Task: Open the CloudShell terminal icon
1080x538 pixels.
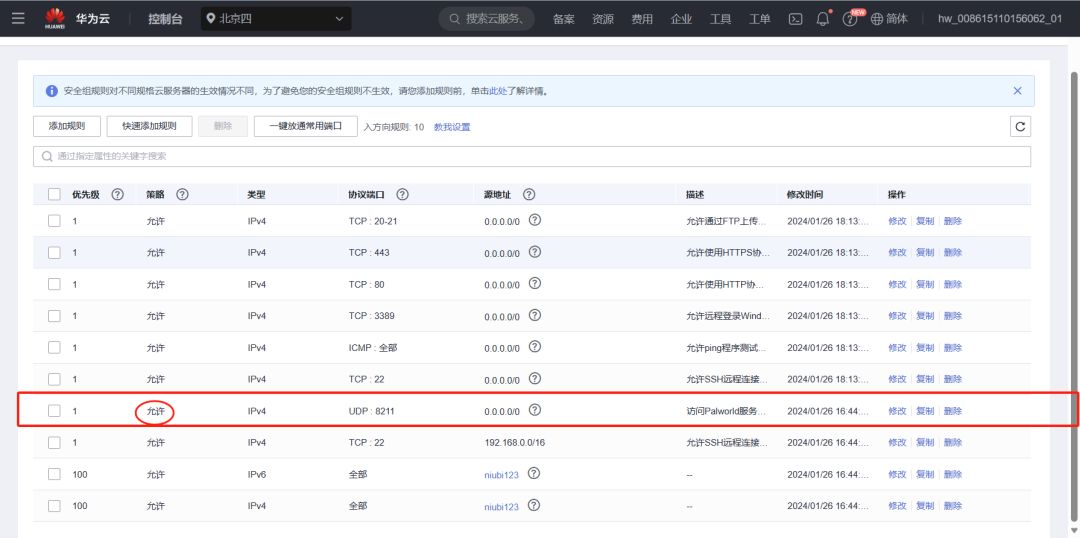Action: (x=796, y=19)
